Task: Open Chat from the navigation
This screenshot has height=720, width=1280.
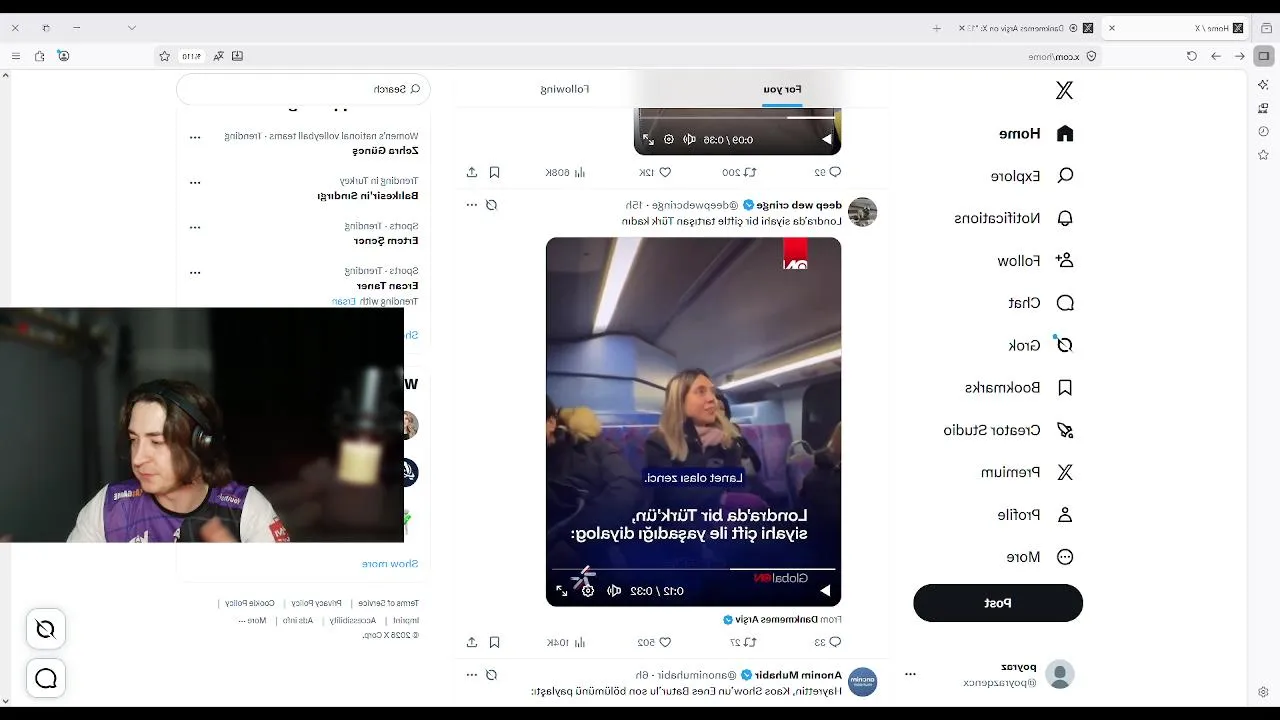Action: [x=1040, y=303]
